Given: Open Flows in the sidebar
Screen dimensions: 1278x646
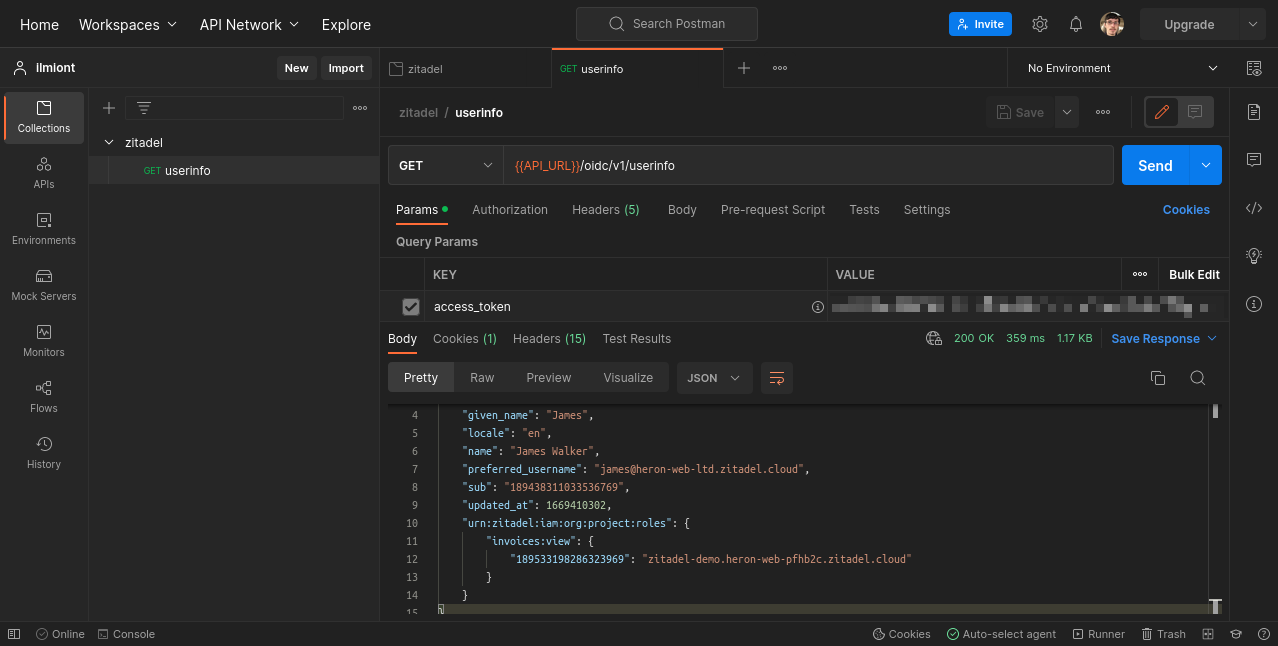Looking at the screenshot, I should 44,397.
